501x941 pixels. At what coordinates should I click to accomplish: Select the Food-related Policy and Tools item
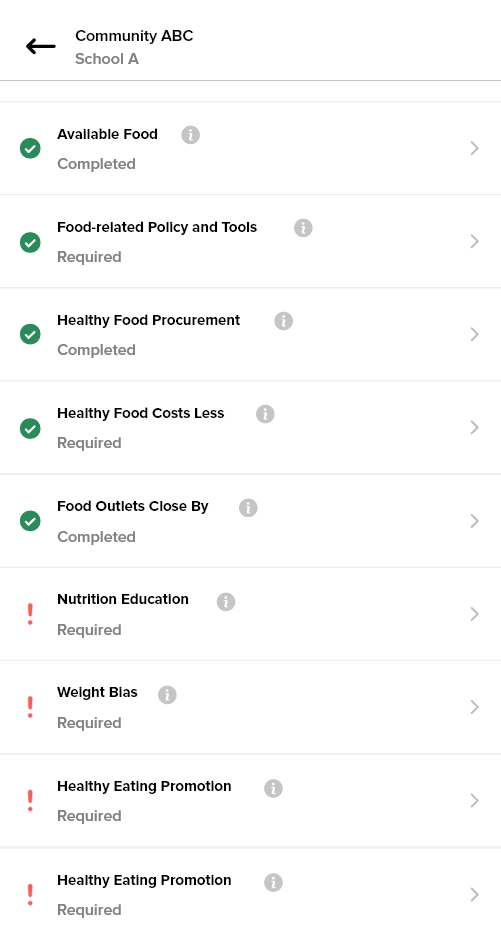(250, 241)
